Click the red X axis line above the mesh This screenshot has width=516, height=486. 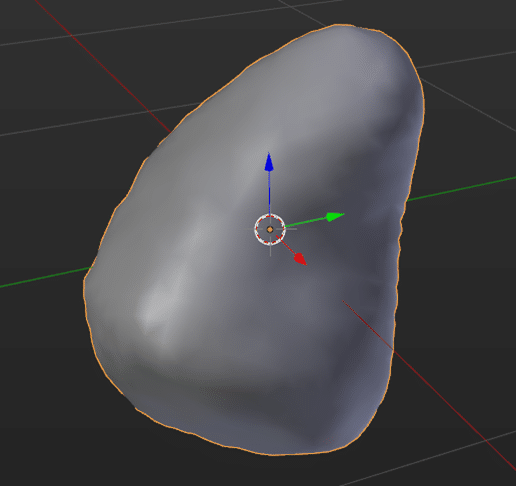[103, 67]
